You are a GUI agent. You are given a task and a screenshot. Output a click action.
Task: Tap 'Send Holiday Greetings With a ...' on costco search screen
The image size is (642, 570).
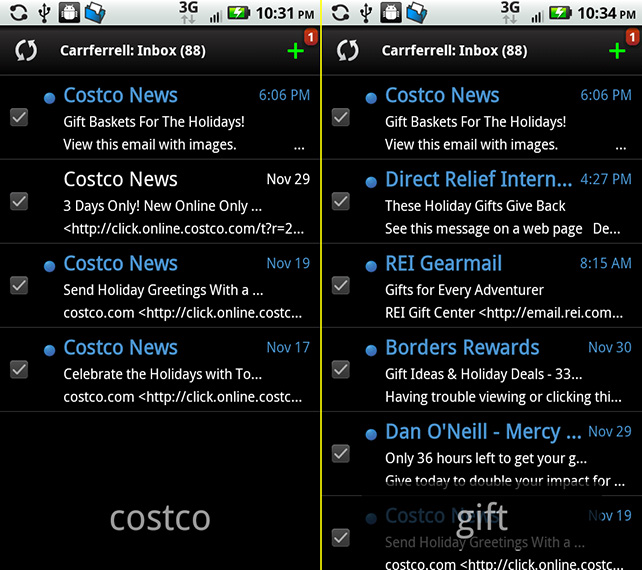tap(163, 290)
